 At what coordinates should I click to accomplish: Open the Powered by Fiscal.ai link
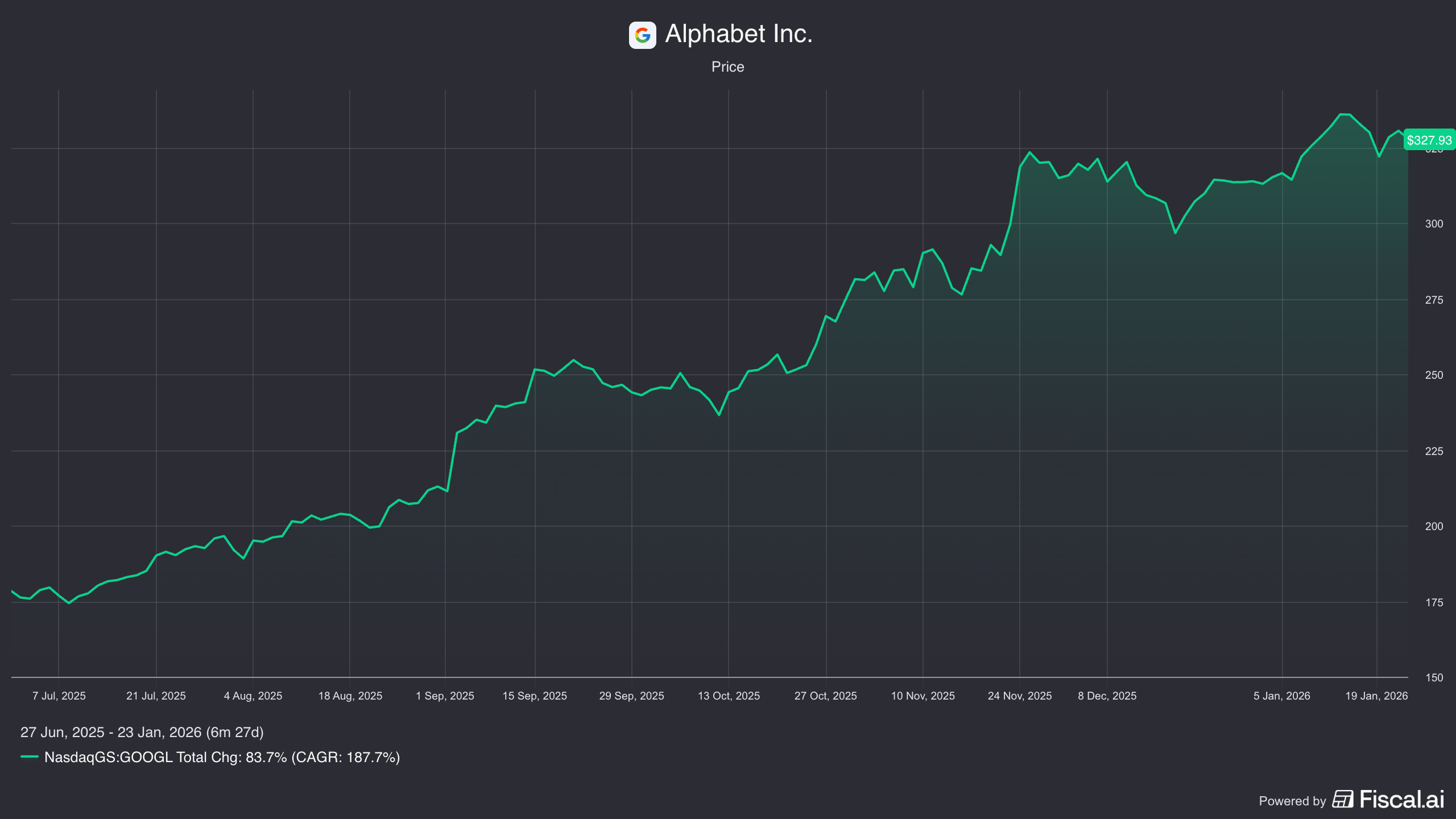tap(1401, 800)
